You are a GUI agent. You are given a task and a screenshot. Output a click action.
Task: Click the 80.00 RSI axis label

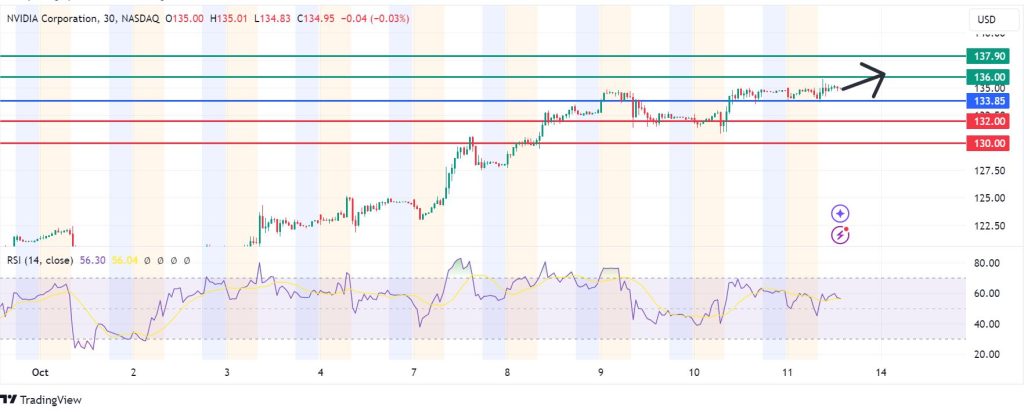click(x=987, y=264)
